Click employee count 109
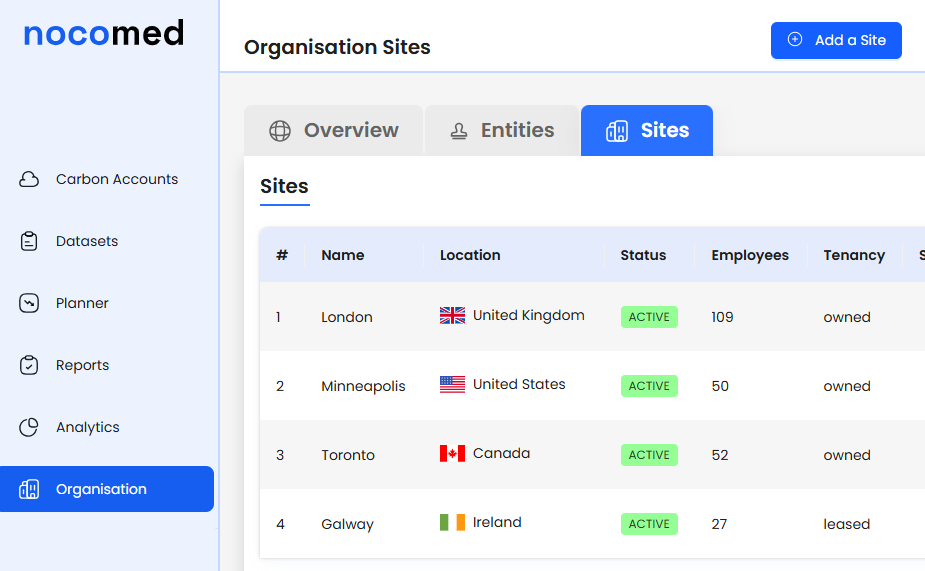 tap(722, 317)
